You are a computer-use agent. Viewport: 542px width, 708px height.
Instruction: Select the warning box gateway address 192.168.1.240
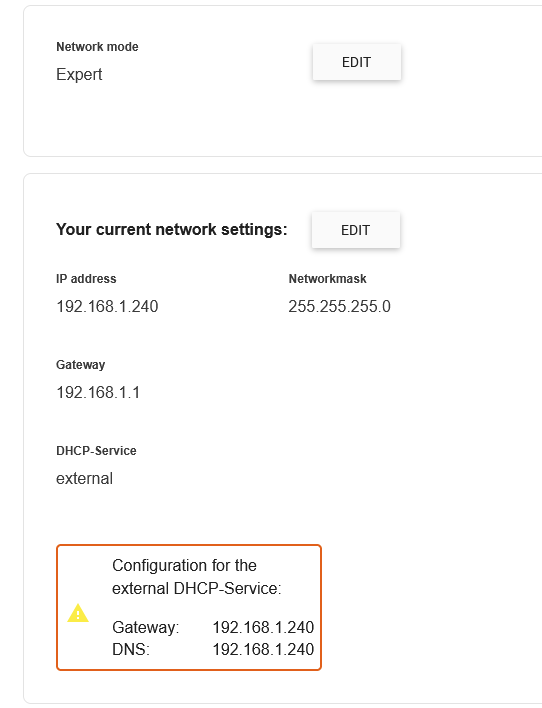[263, 627]
